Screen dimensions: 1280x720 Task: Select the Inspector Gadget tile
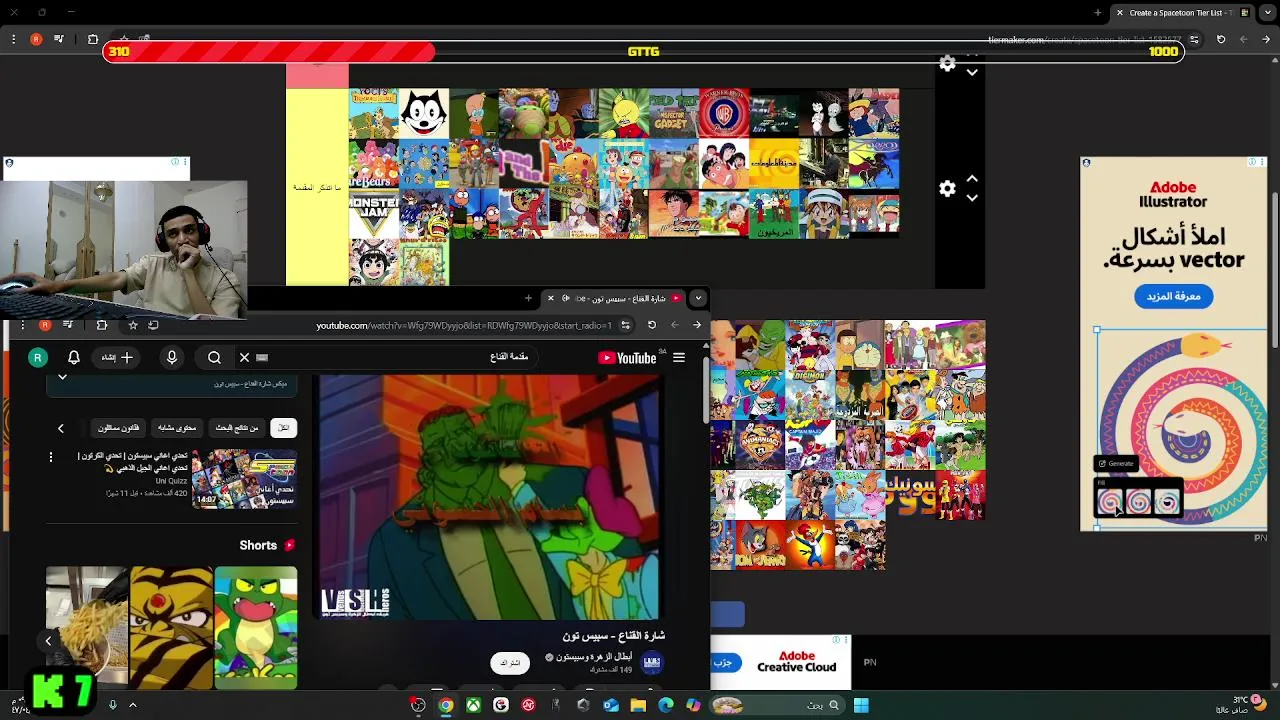tap(674, 113)
